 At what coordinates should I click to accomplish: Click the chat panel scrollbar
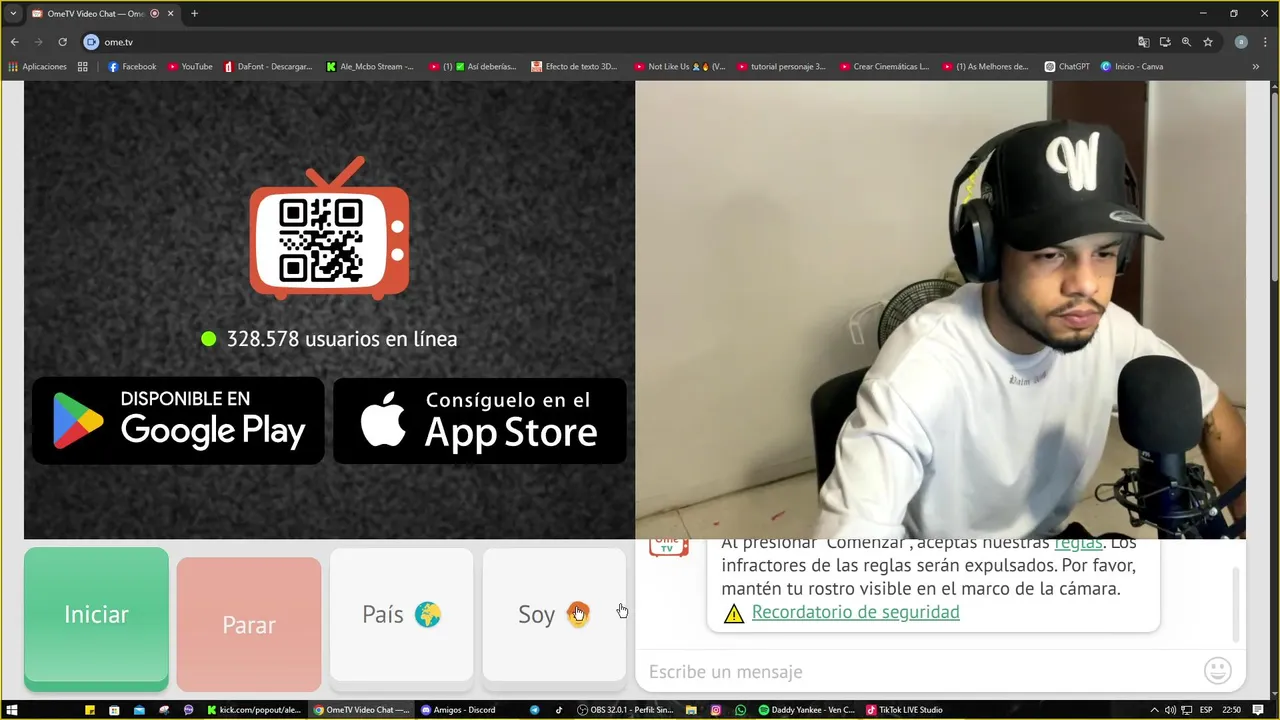1238,604
